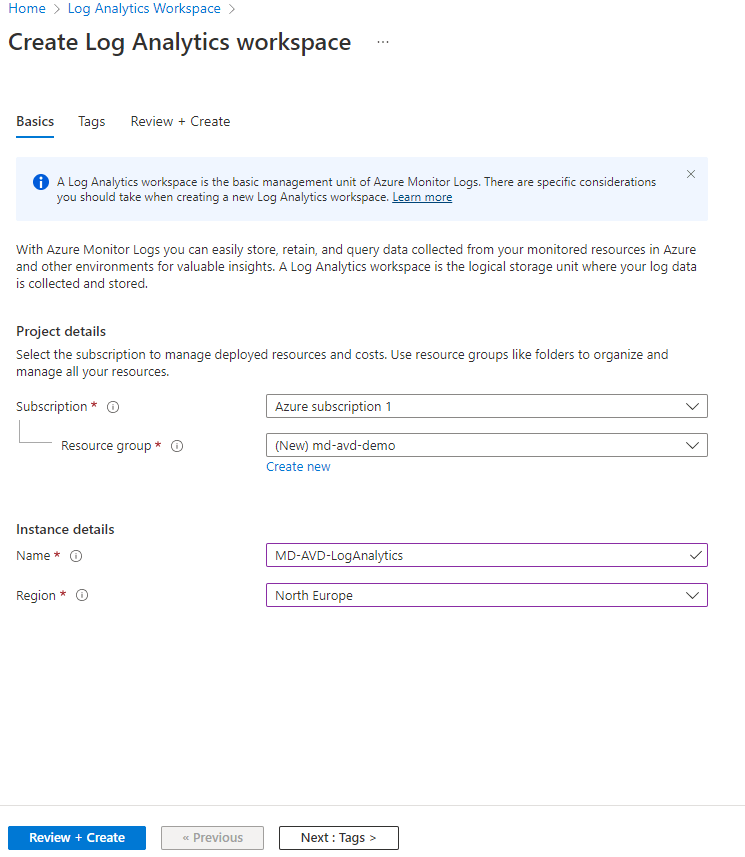This screenshot has height=857, width=745.
Task: Expand the Subscription dropdown
Action: coord(486,406)
